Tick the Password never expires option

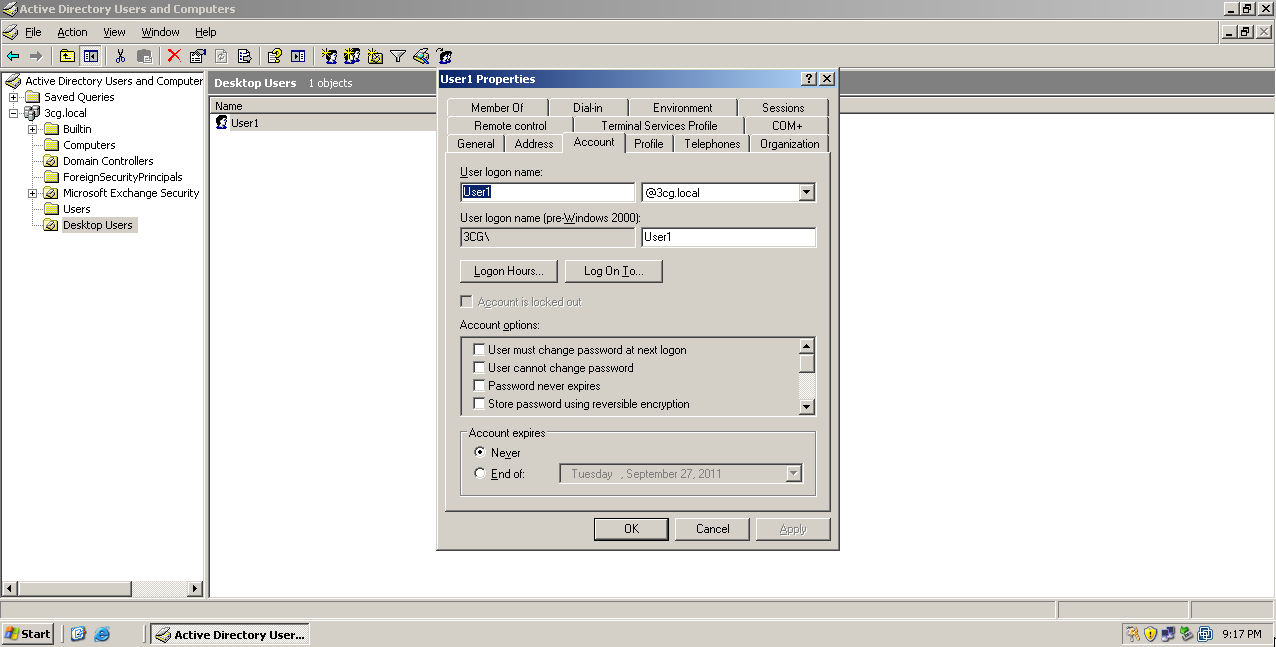479,386
